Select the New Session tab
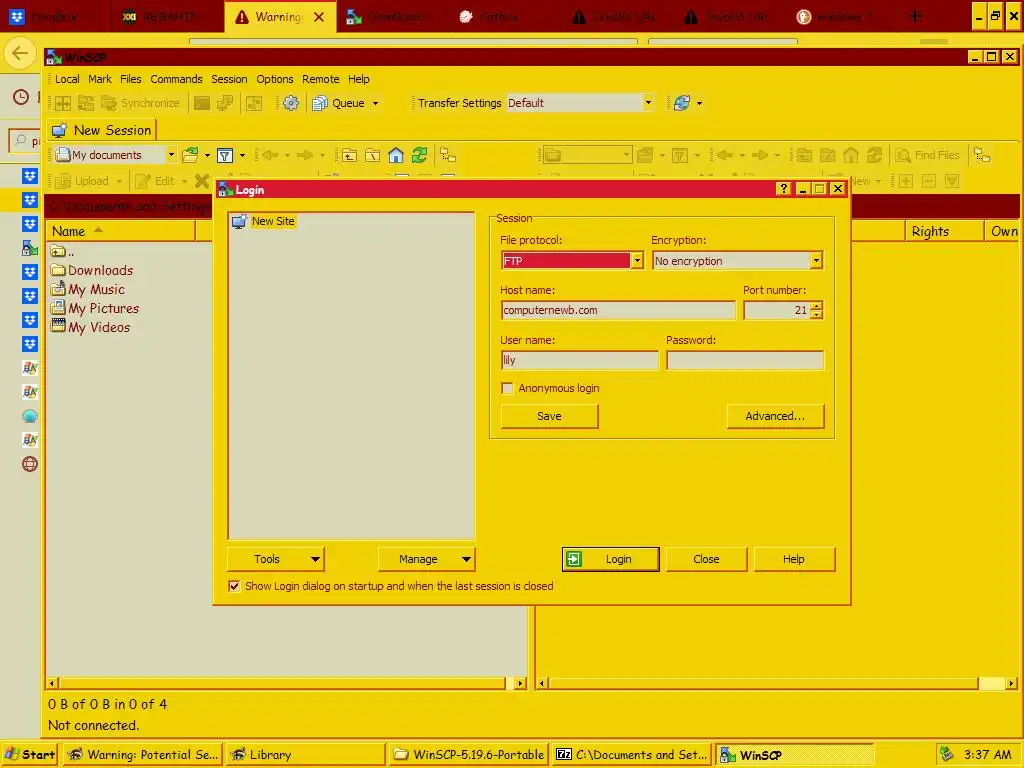 (x=101, y=130)
